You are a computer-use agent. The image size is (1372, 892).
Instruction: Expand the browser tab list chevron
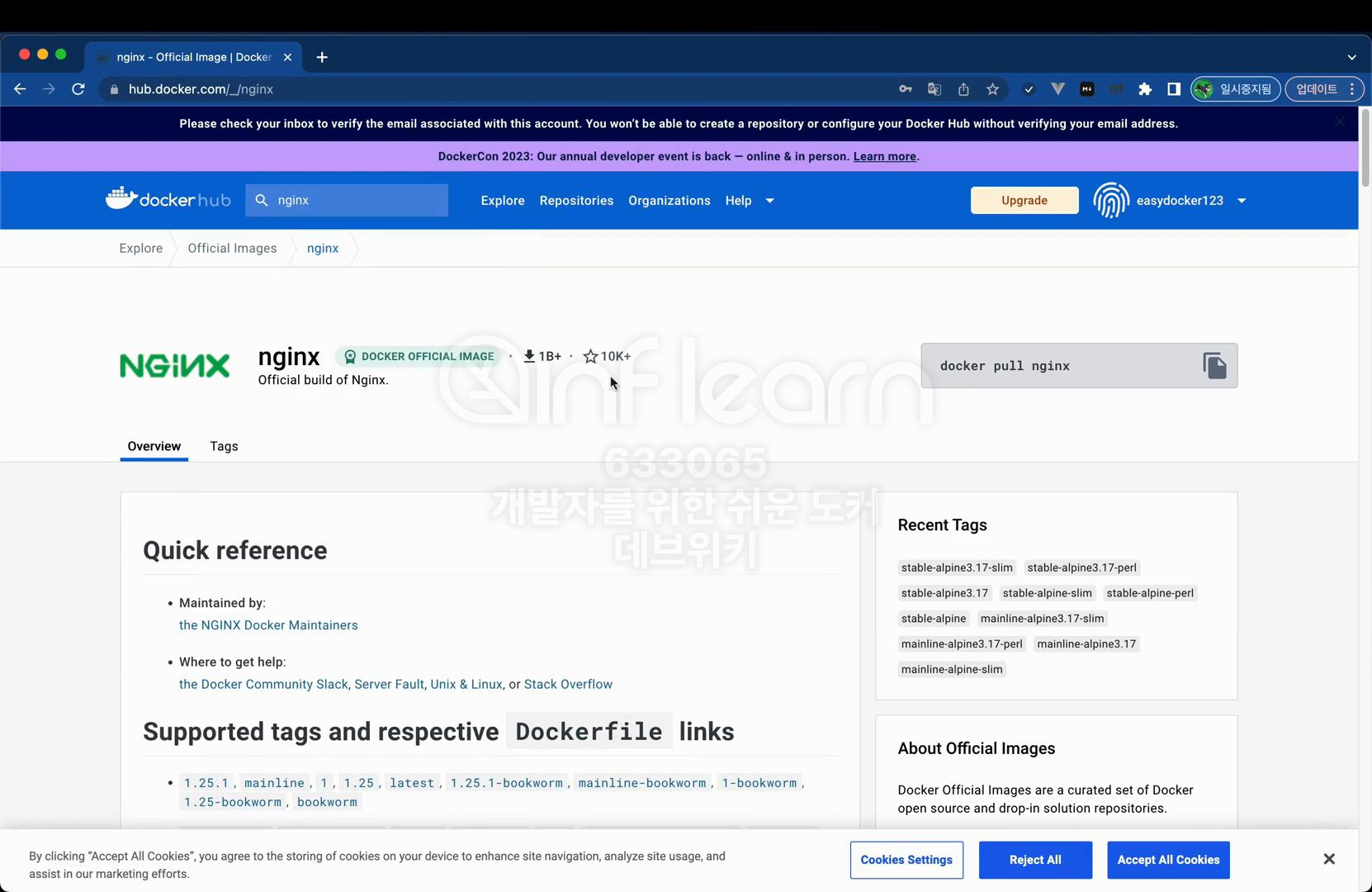1351,57
